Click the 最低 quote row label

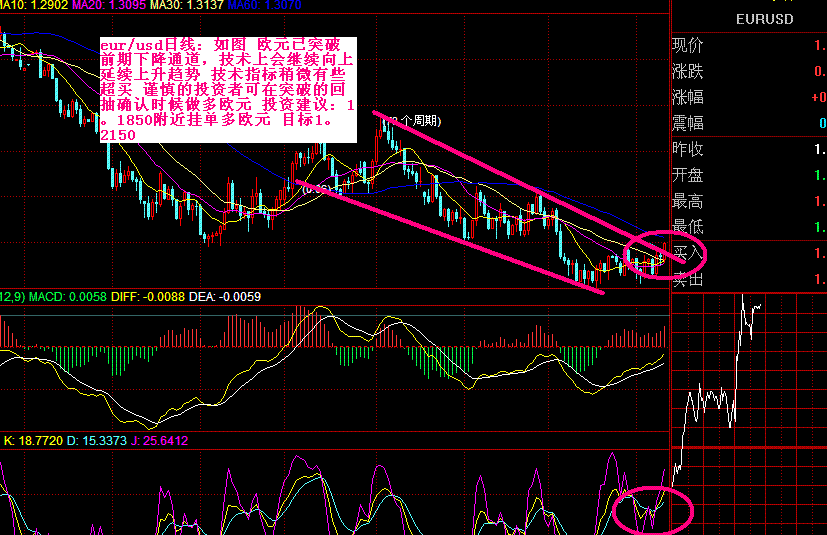(x=688, y=227)
